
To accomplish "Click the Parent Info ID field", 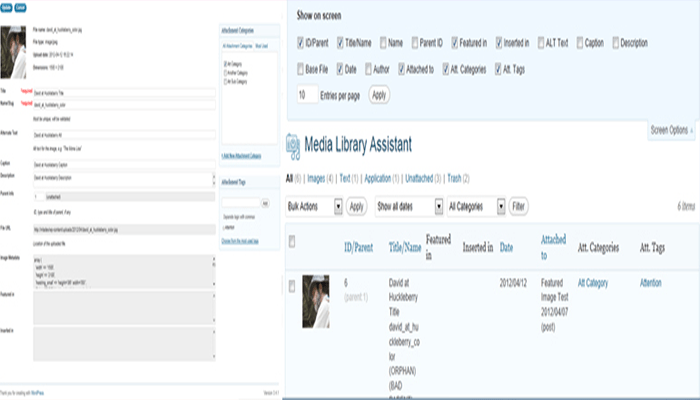I will pyautogui.click(x=39, y=197).
